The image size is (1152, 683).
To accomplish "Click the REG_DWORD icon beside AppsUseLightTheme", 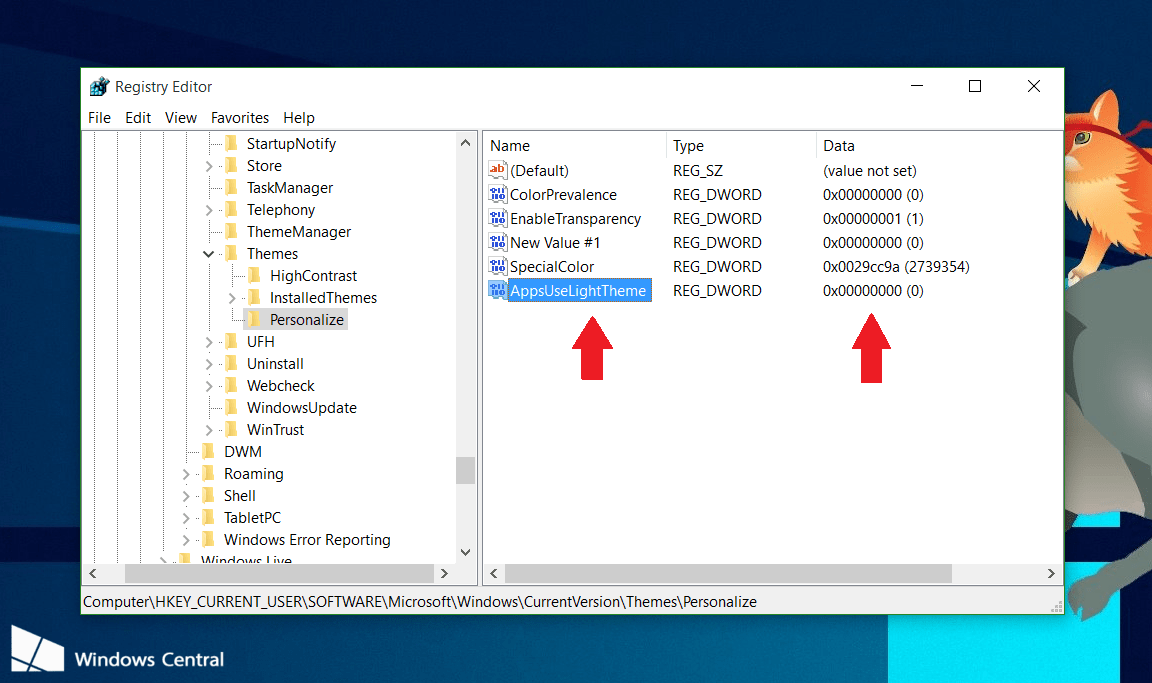I will [497, 290].
